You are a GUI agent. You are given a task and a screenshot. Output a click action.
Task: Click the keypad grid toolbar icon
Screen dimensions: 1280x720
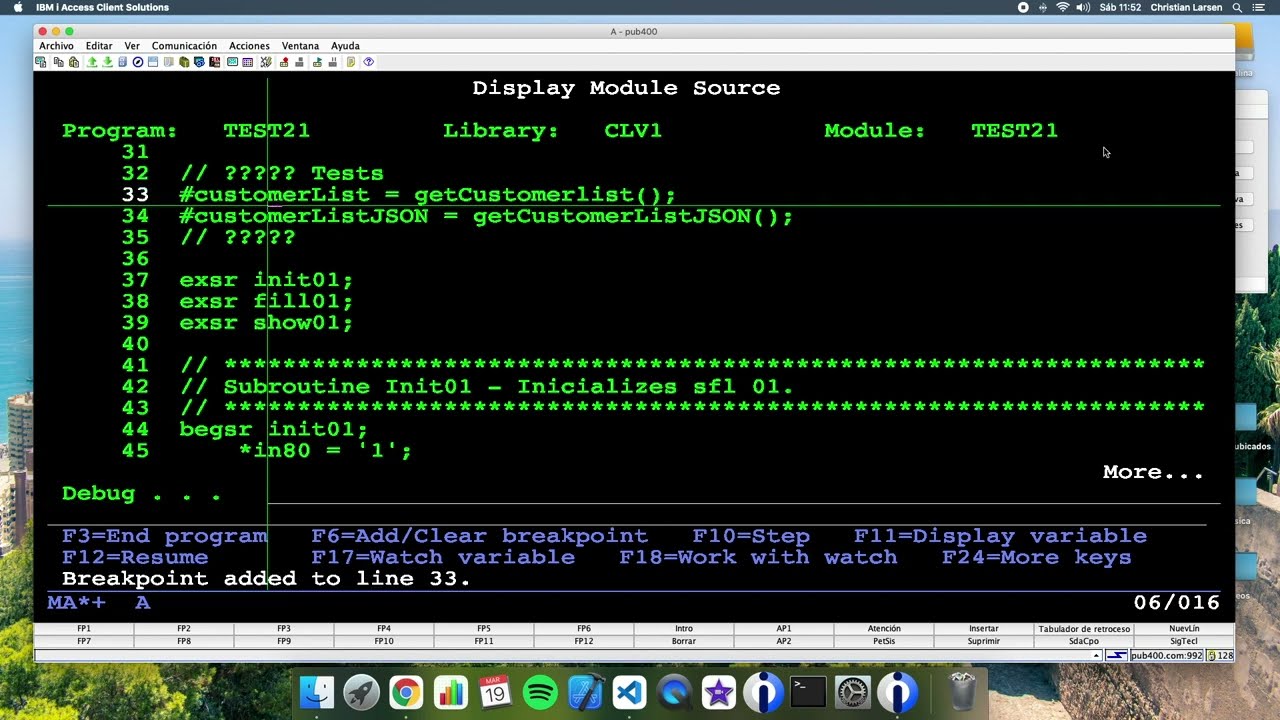247,62
